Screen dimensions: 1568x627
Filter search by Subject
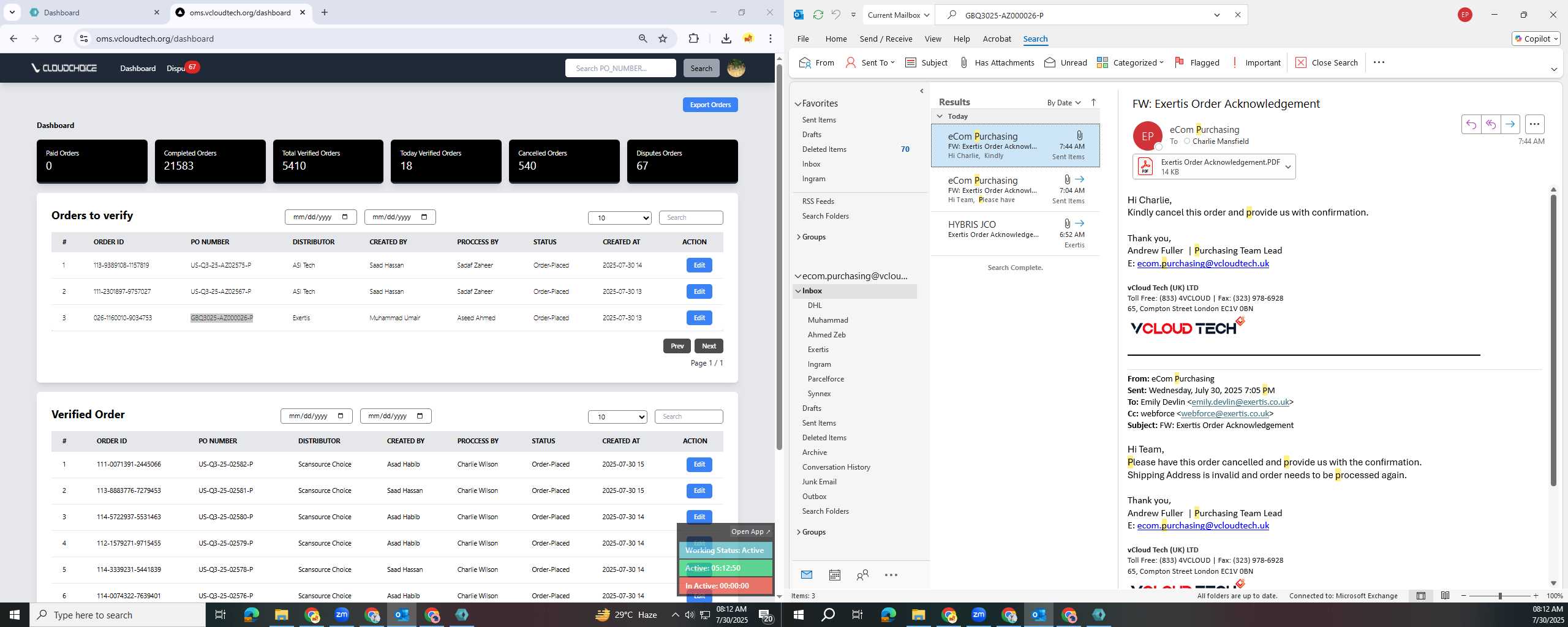(x=926, y=62)
